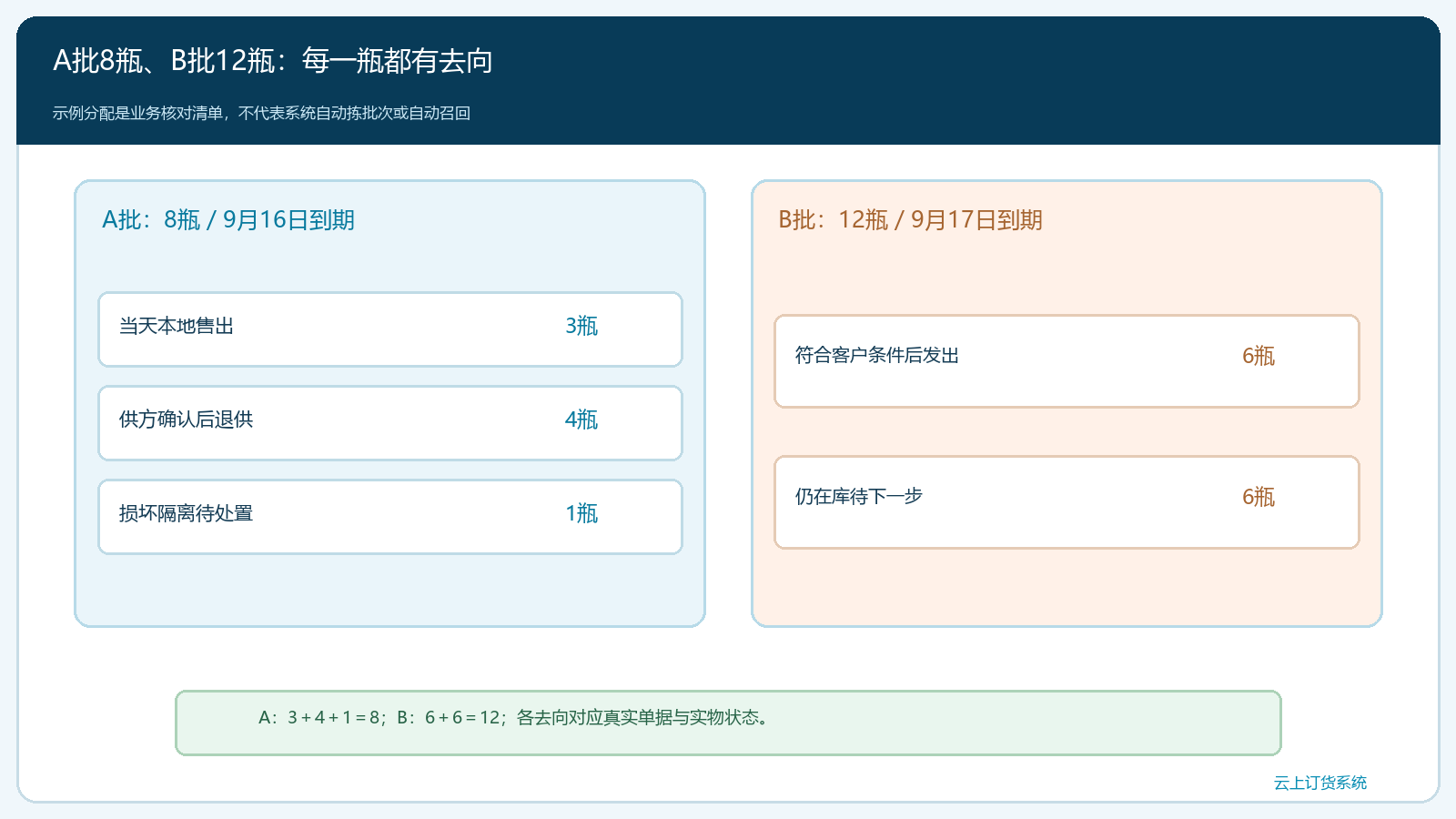Click the dark blue header banner
The image size is (1456, 819).
[728, 80]
